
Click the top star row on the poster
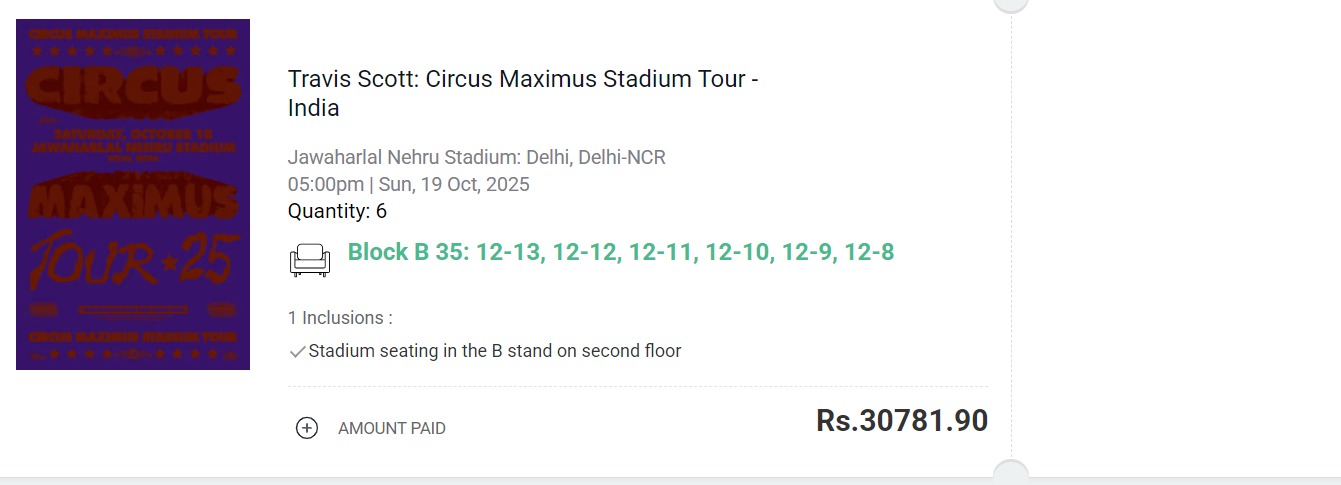click(132, 49)
